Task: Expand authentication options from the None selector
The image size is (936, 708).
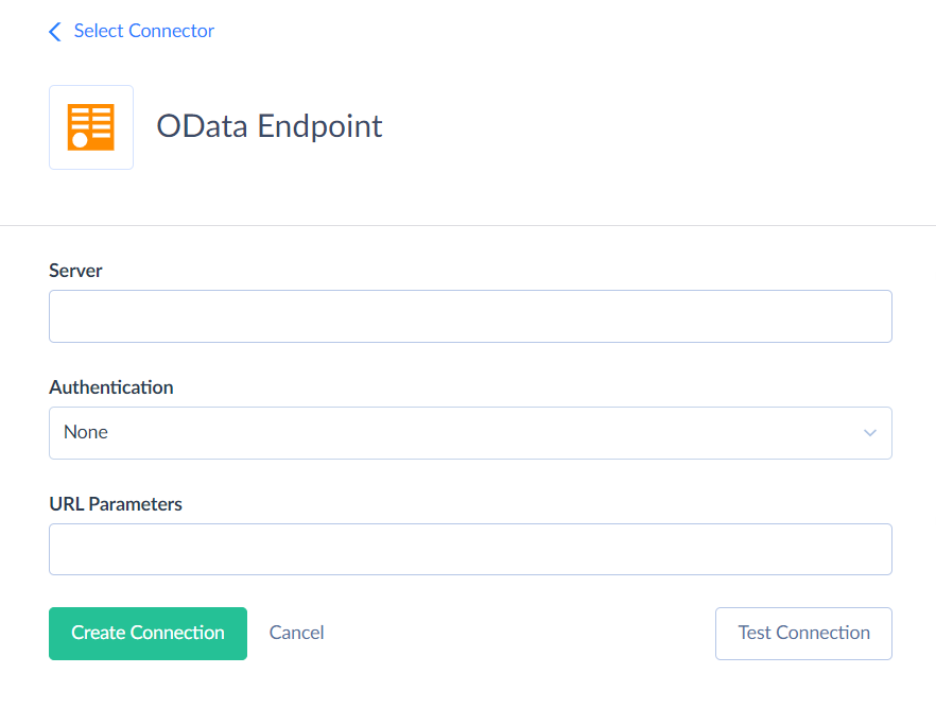Action: click(x=470, y=433)
